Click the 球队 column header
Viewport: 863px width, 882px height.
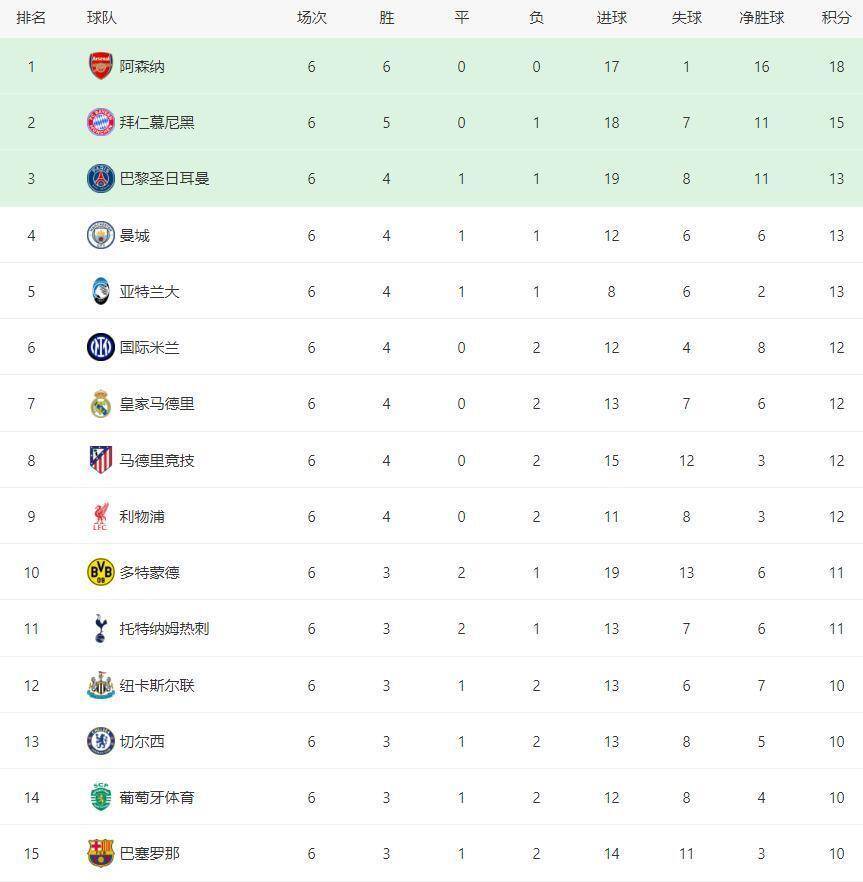(x=101, y=18)
